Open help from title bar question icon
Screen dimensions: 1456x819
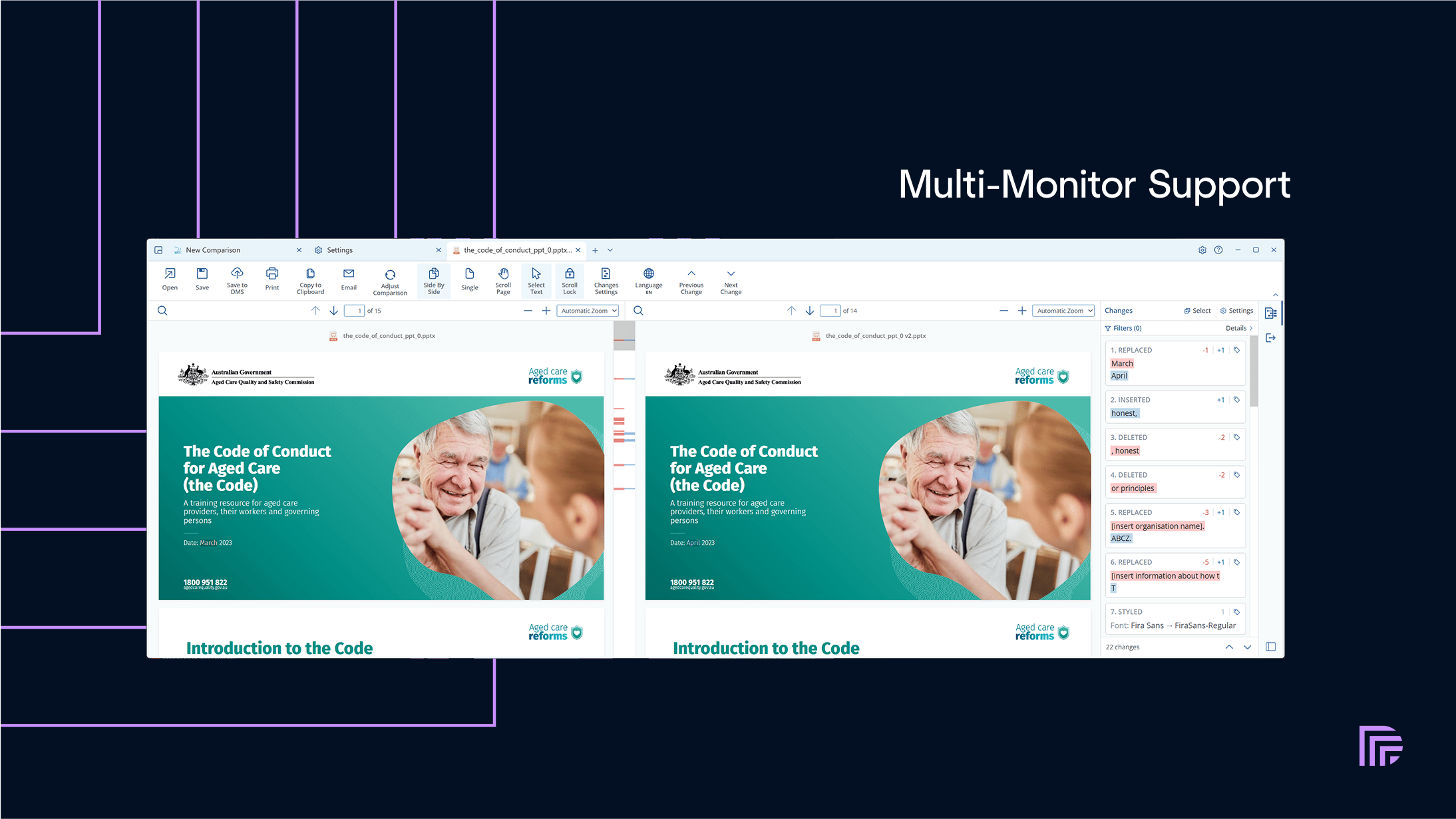point(1218,250)
